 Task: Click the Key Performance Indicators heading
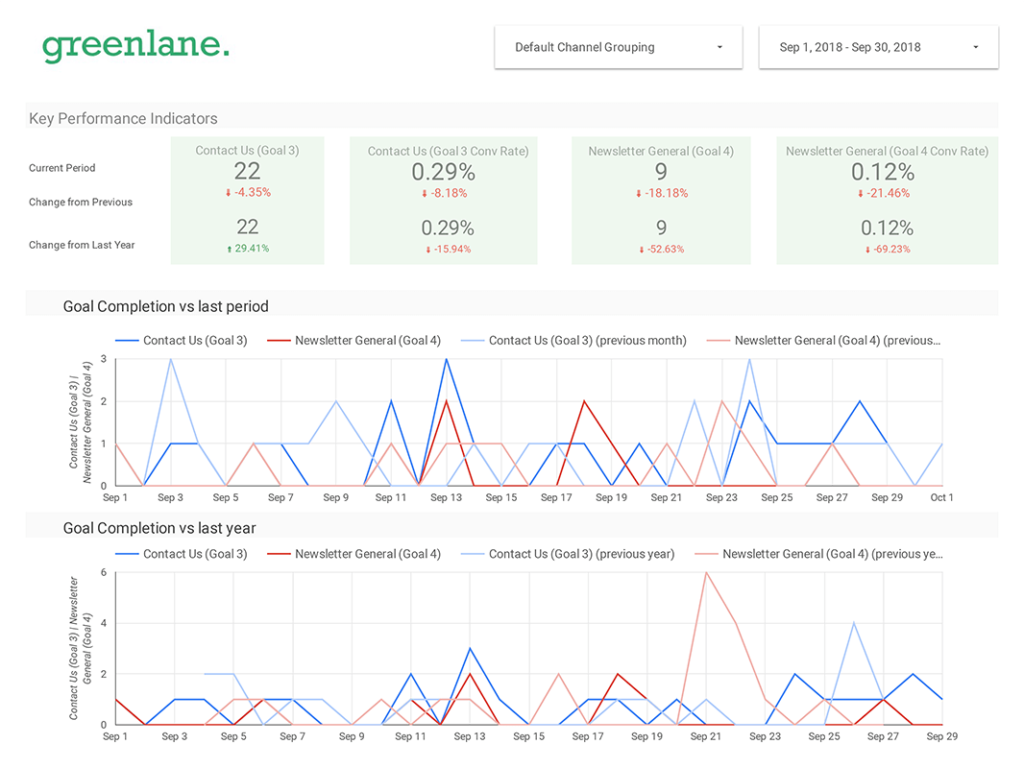[122, 118]
